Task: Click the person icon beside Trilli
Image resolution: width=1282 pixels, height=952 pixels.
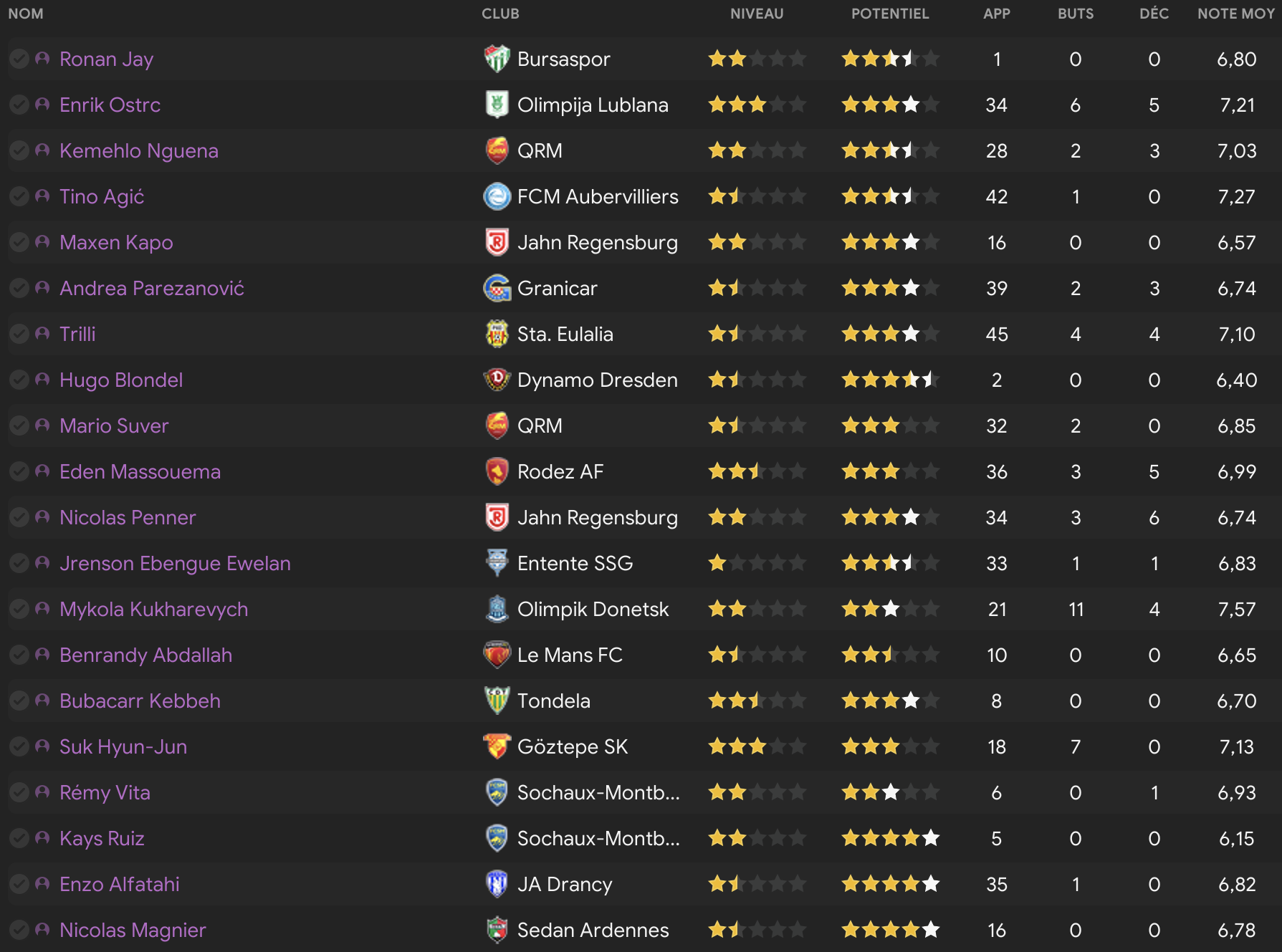Action: coord(42,334)
